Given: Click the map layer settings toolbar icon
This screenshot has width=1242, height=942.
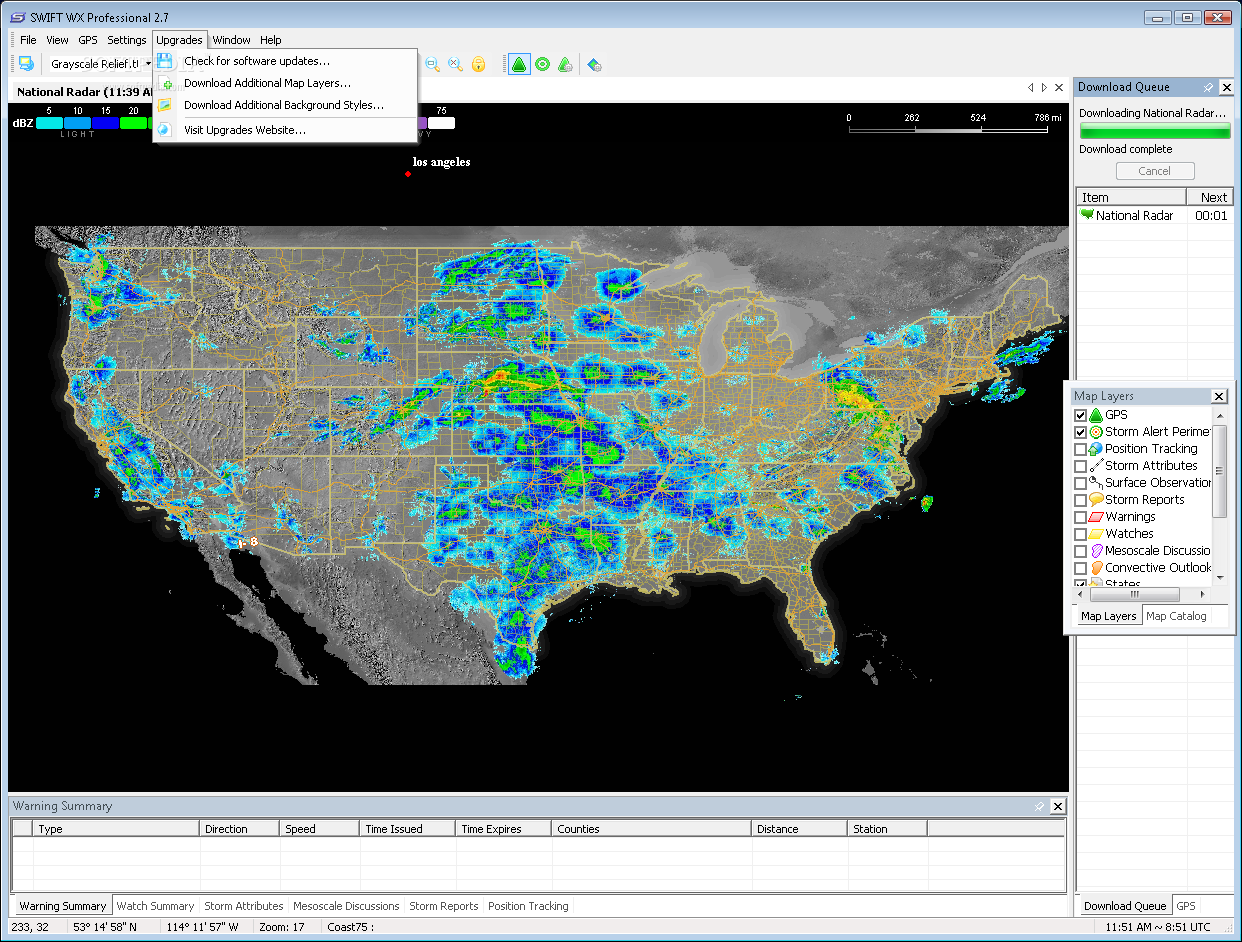Looking at the screenshot, I should tap(594, 64).
